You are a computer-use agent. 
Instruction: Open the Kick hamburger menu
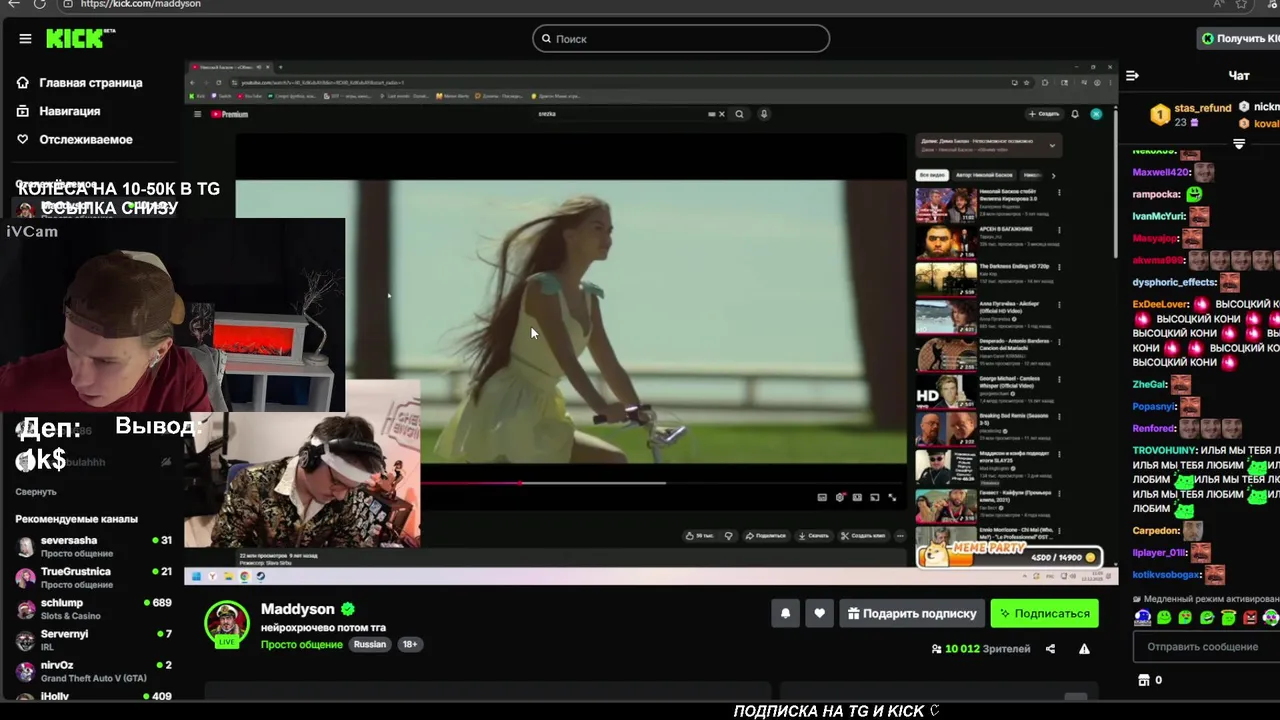click(x=25, y=39)
